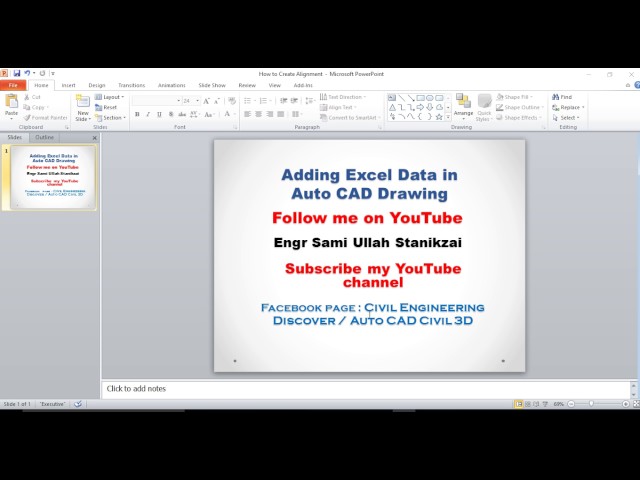This screenshot has height=480, width=640.
Task: Open the font color picker
Action: pos(229,114)
